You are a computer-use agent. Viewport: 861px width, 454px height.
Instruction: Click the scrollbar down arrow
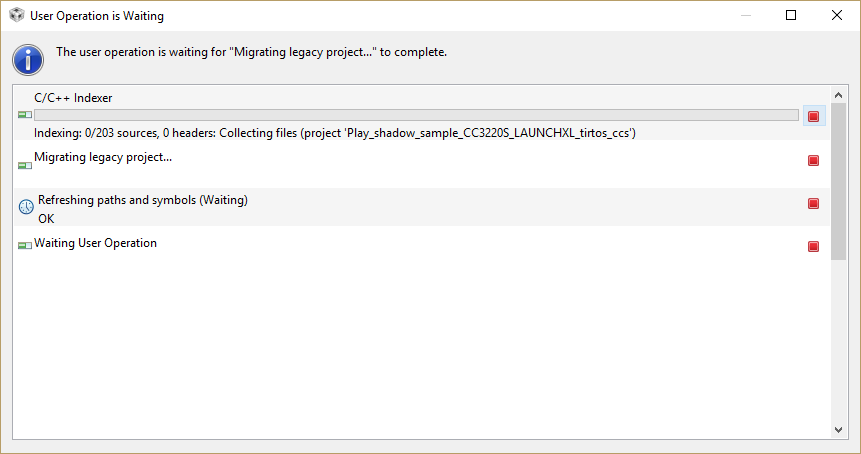838,429
